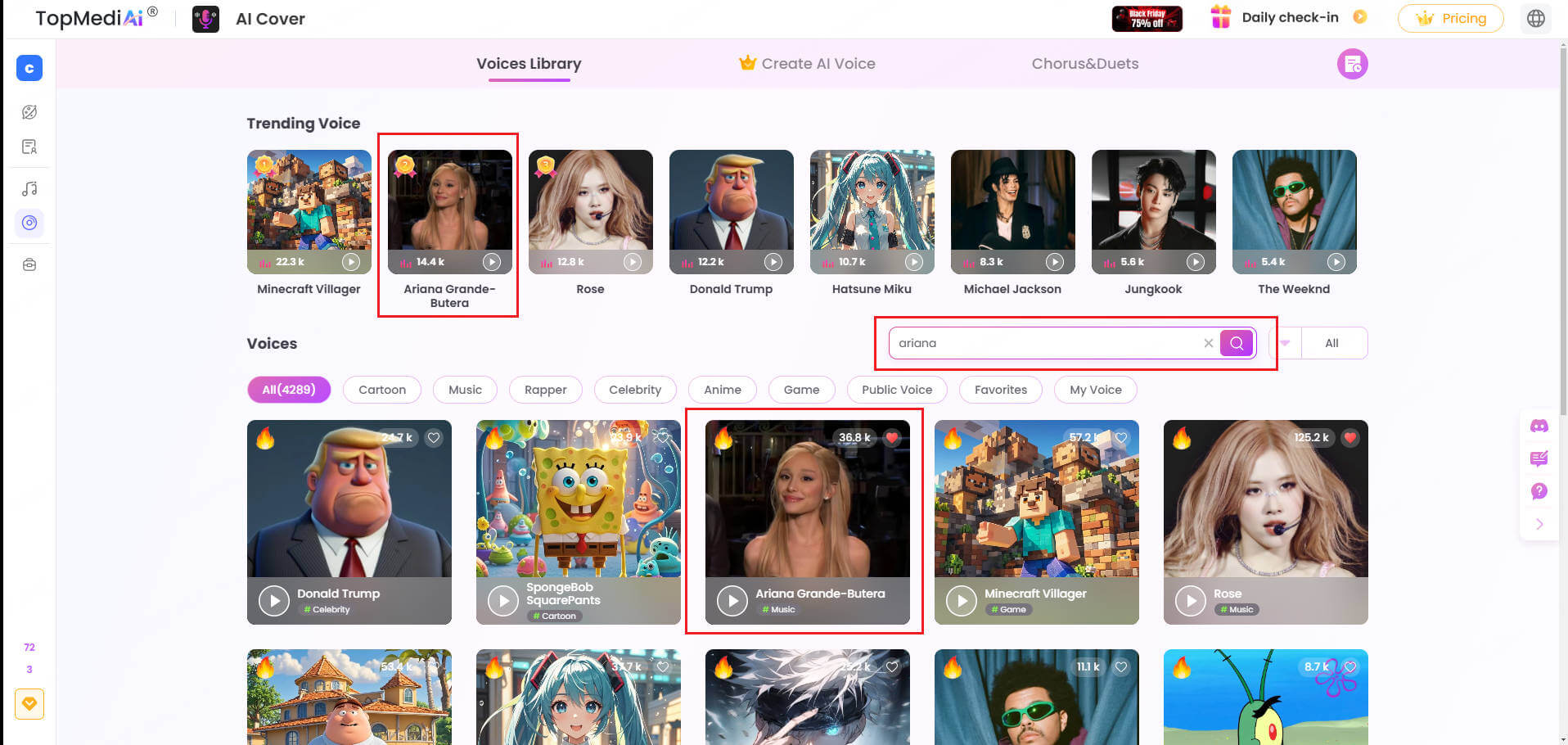This screenshot has width=1568, height=745.
Task: Switch to Create AI Voice tab
Action: tap(807, 64)
